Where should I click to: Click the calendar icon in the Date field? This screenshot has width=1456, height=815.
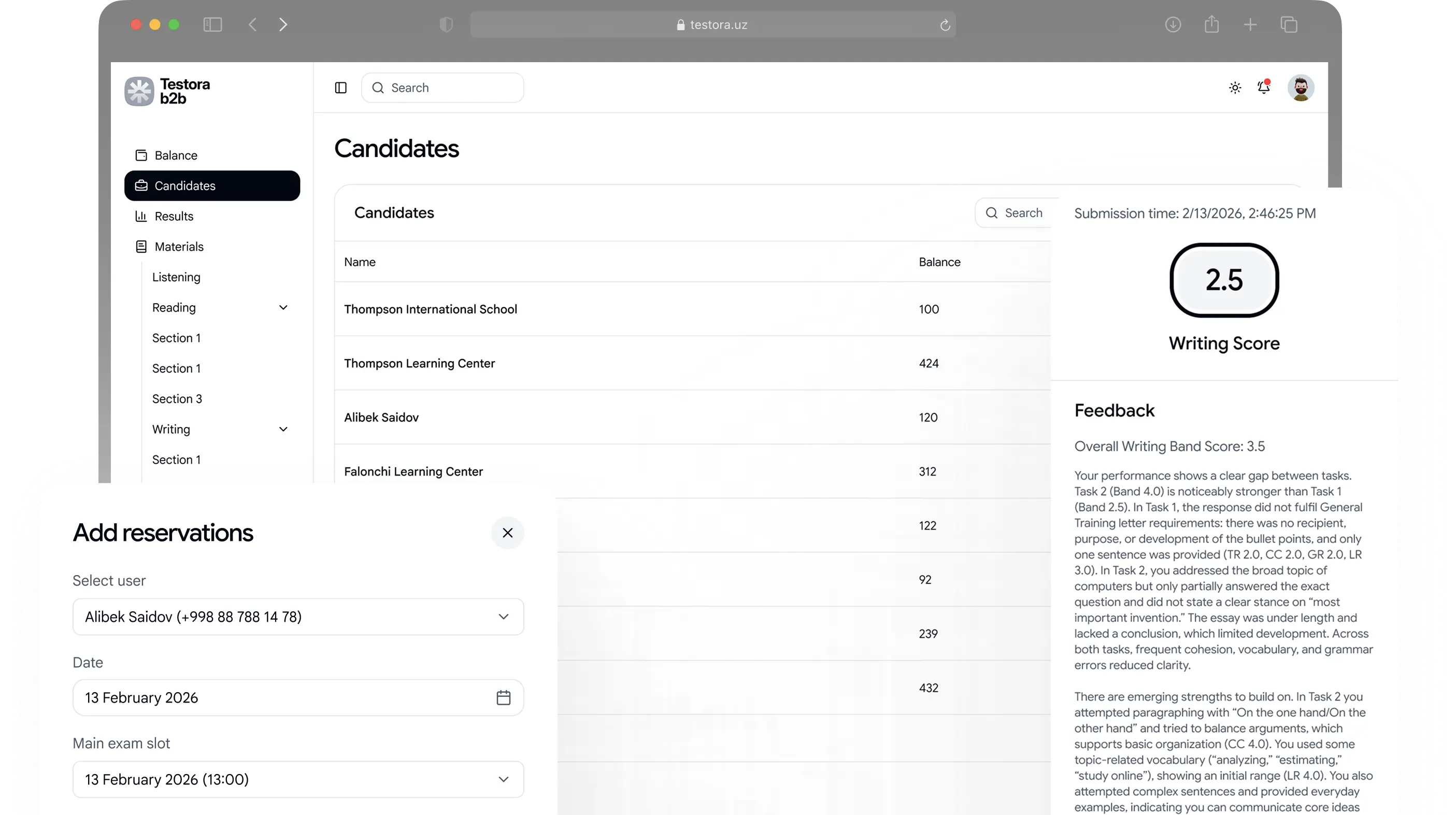[x=503, y=697]
